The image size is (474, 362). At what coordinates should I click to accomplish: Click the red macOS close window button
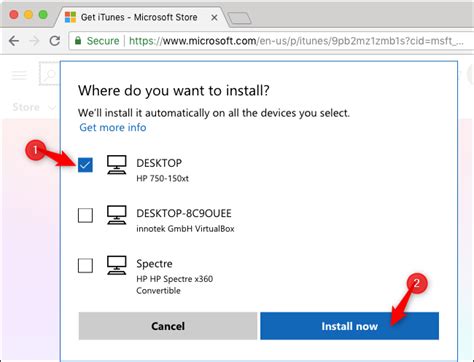pyautogui.click(x=14, y=15)
